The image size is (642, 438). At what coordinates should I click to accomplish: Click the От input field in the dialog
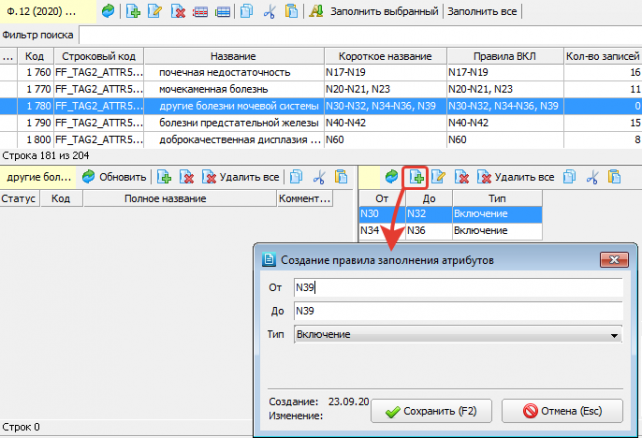(x=458, y=287)
